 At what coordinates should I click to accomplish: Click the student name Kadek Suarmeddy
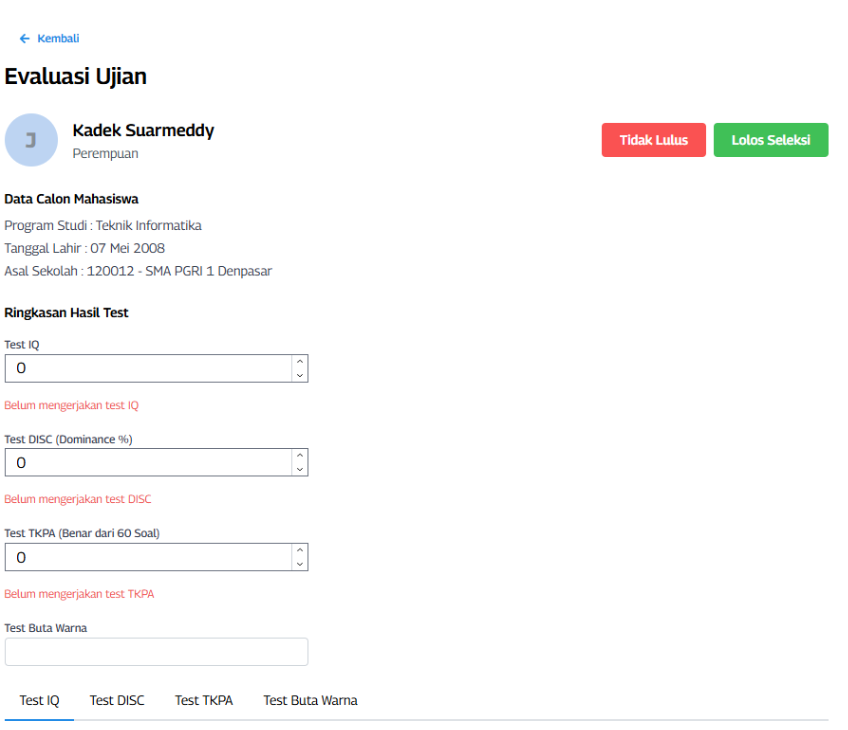tap(143, 131)
